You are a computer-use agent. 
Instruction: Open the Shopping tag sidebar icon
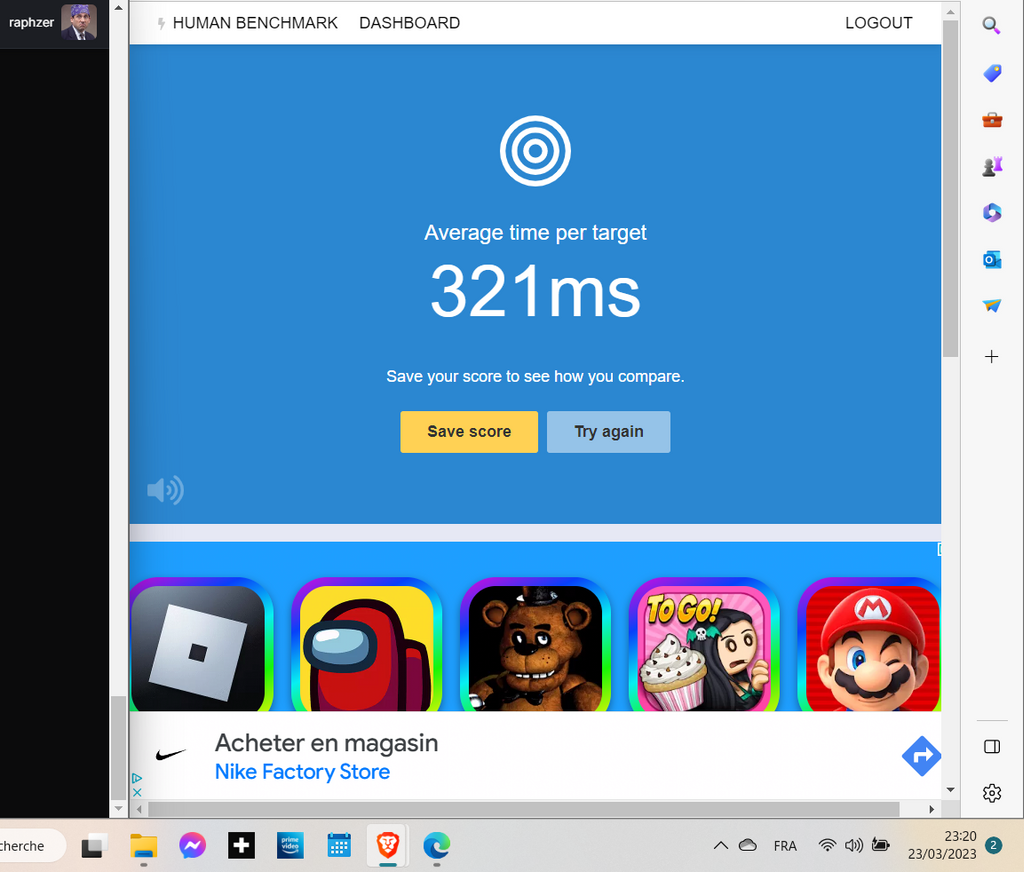coord(991,73)
